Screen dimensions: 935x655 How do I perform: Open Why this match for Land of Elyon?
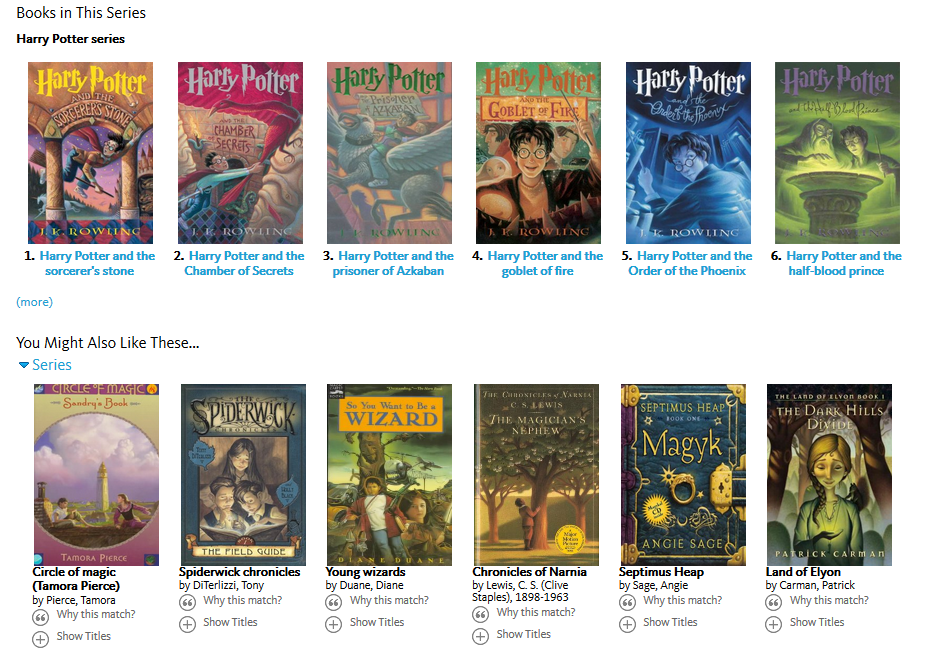tap(829, 600)
